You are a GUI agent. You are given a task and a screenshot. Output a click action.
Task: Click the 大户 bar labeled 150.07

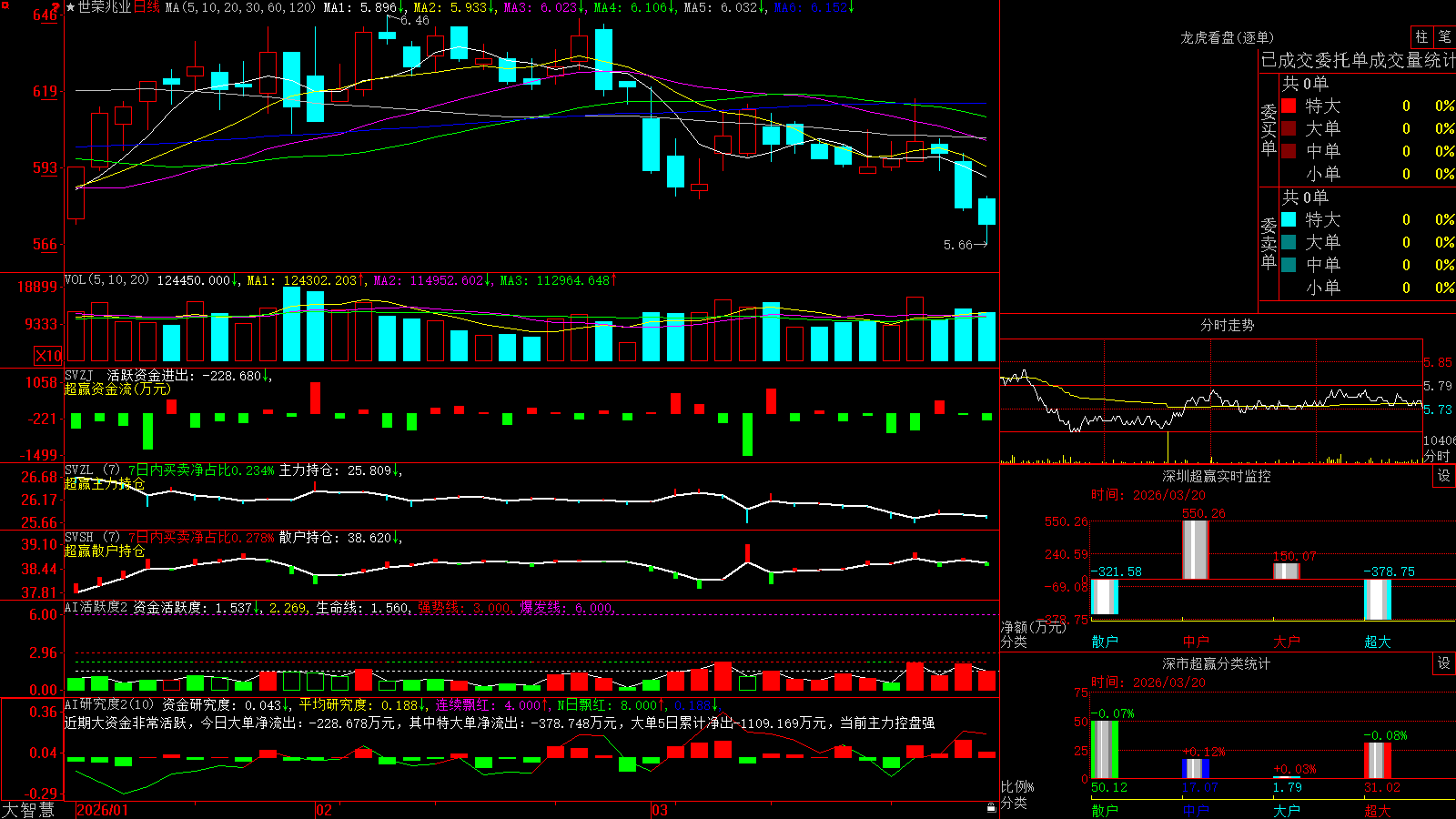pos(1287,571)
